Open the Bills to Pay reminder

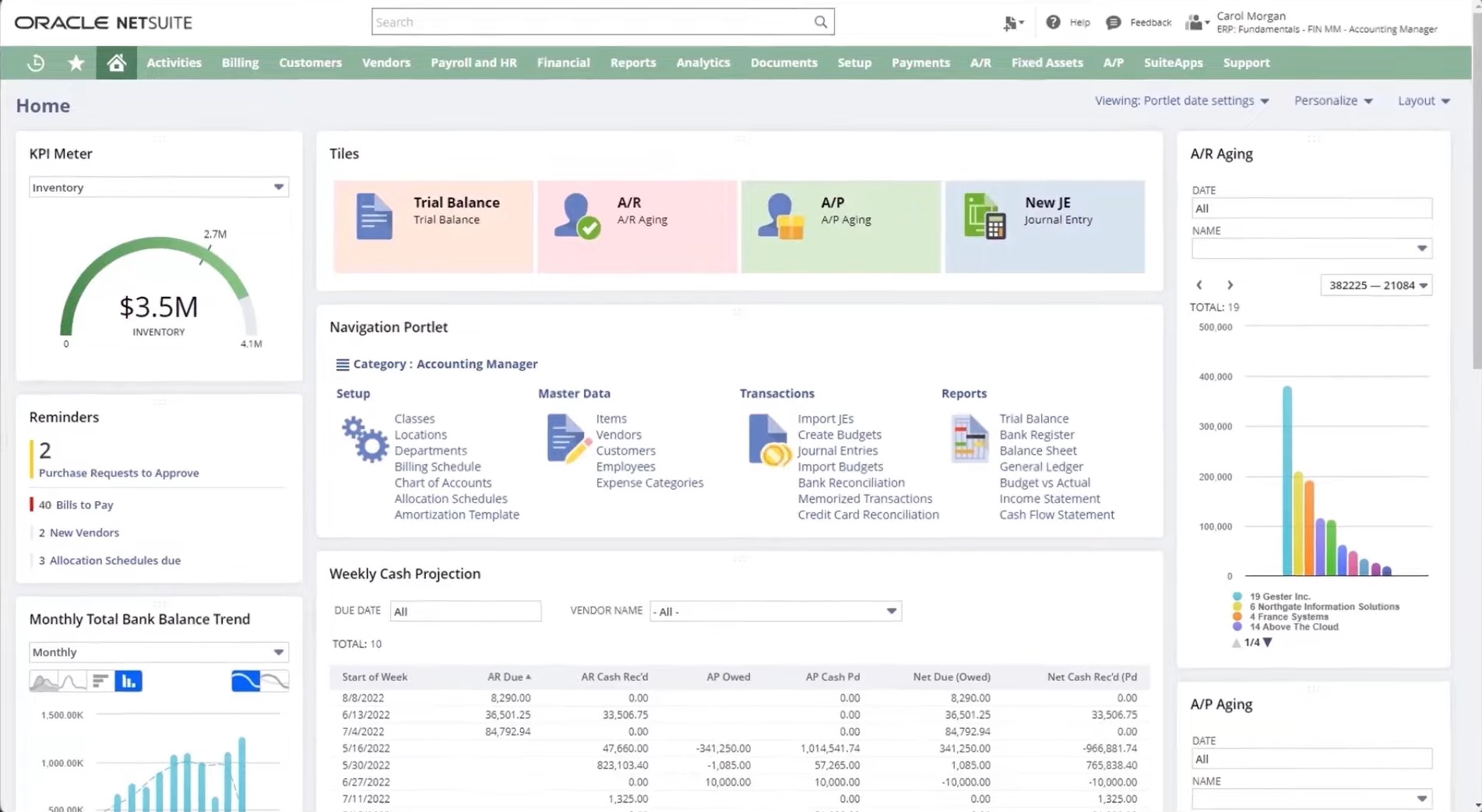76,504
